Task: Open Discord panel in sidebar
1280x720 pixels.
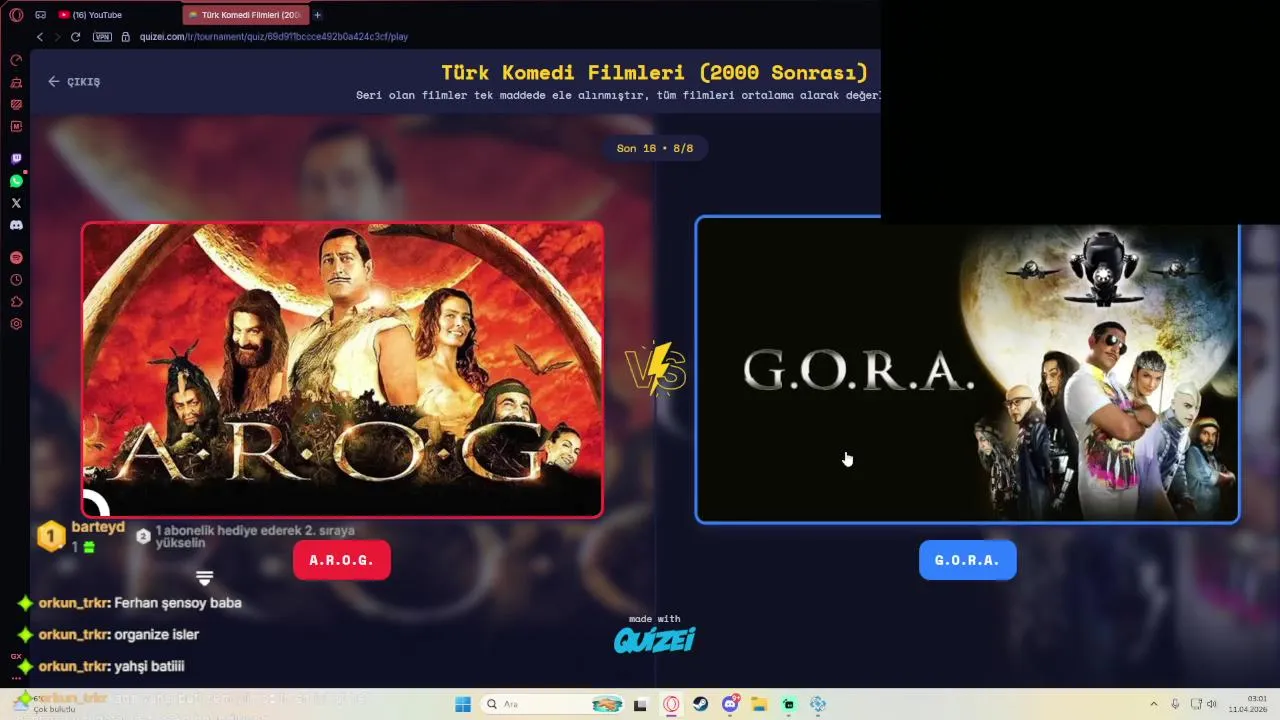Action: click(16, 225)
